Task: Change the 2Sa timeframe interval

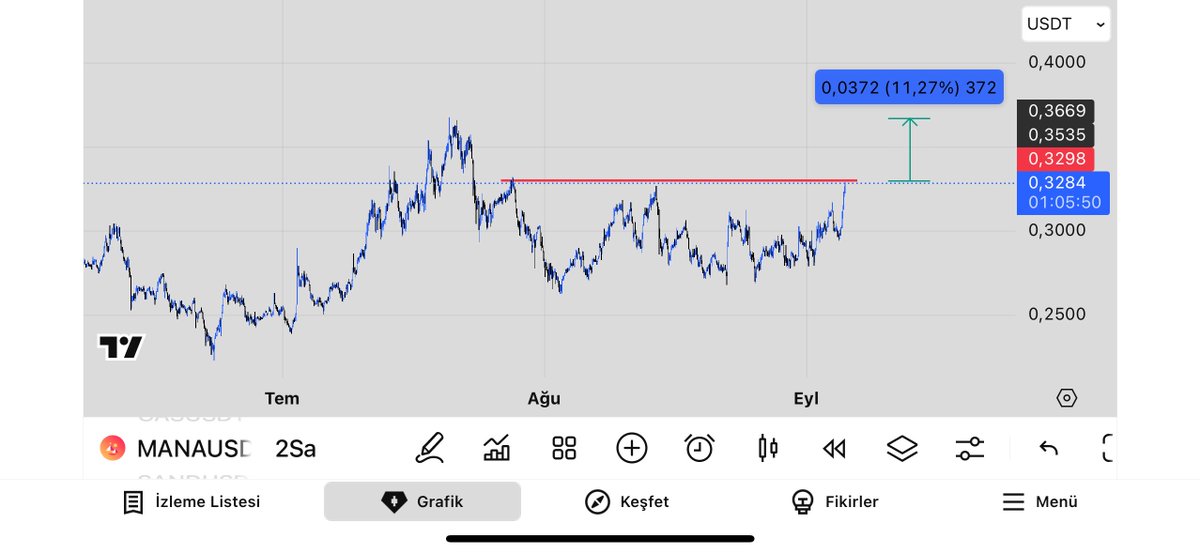Action: [x=296, y=449]
